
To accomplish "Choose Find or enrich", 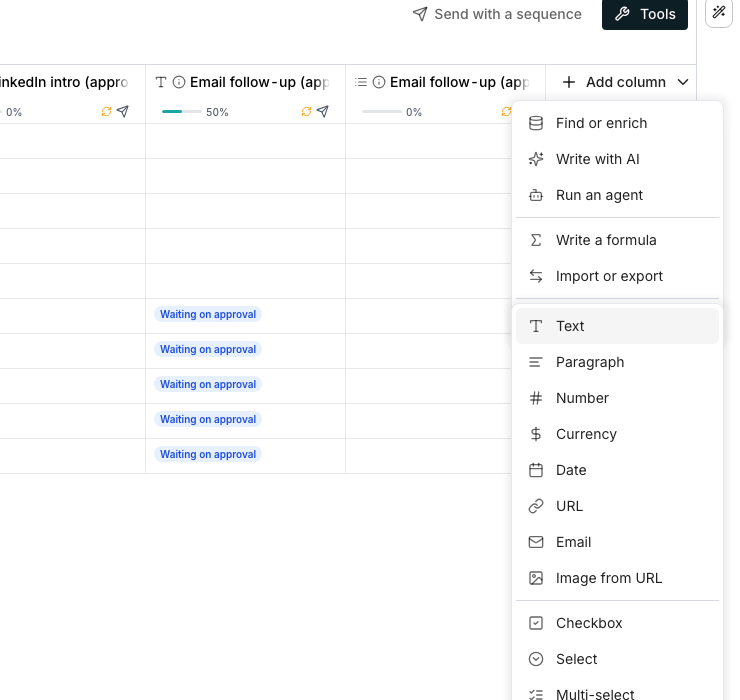I will 617,123.
